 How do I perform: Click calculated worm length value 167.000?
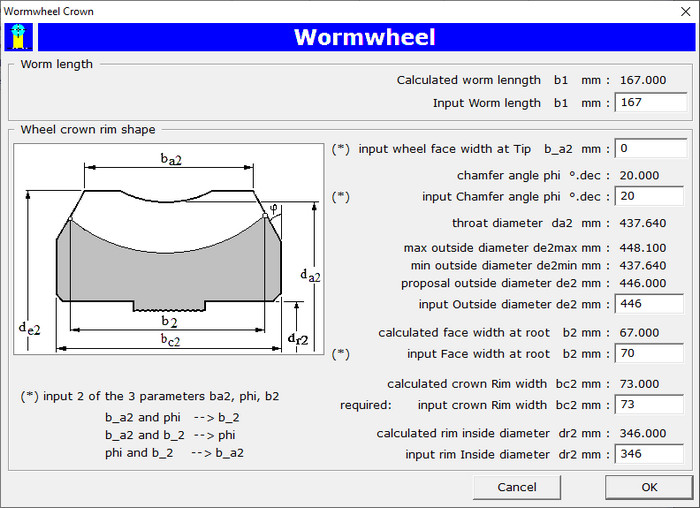[643, 80]
